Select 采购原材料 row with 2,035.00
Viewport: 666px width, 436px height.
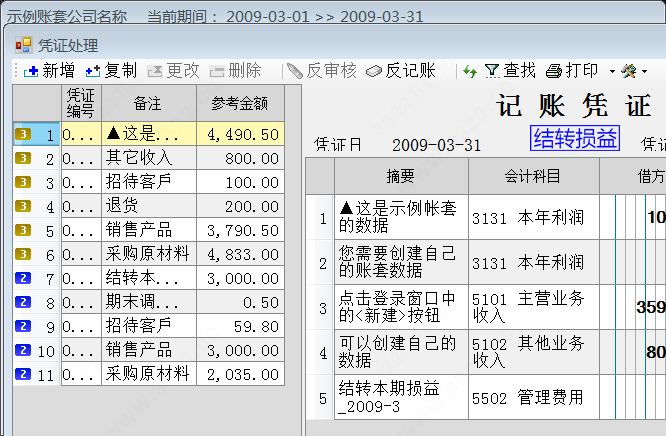point(149,374)
